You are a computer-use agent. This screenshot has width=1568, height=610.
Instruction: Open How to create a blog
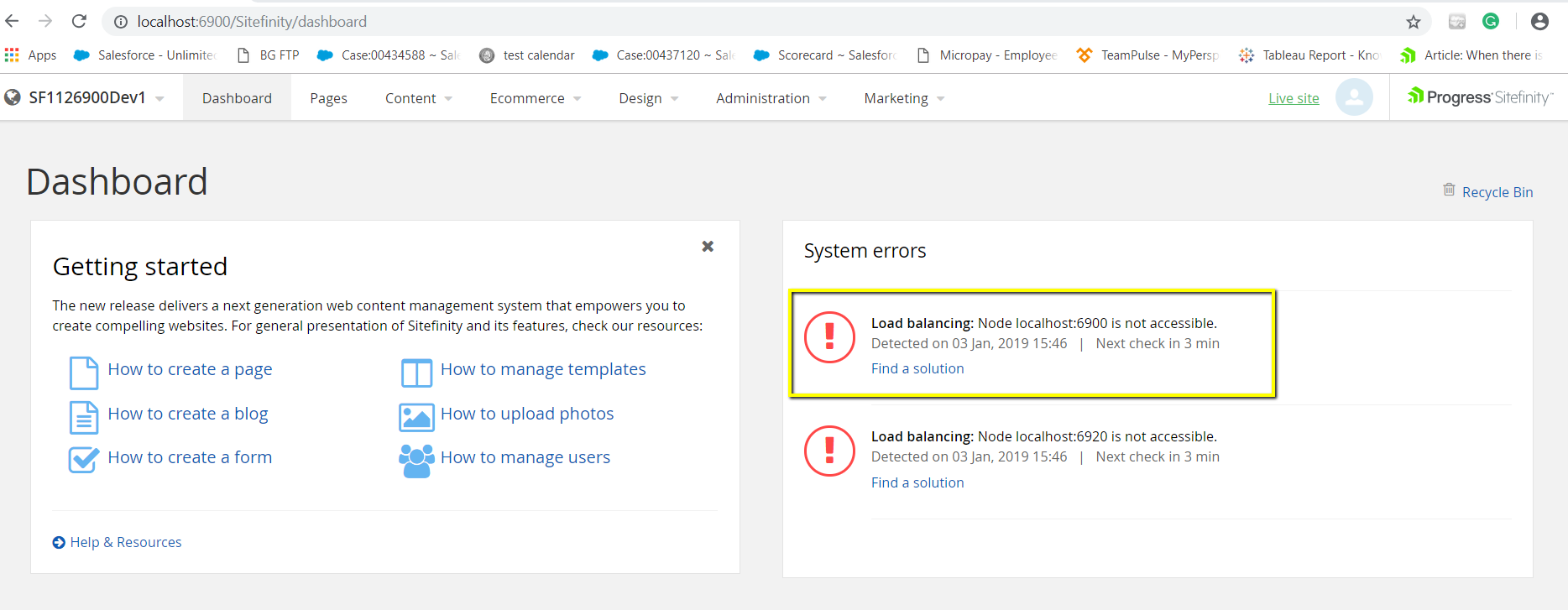tap(188, 414)
